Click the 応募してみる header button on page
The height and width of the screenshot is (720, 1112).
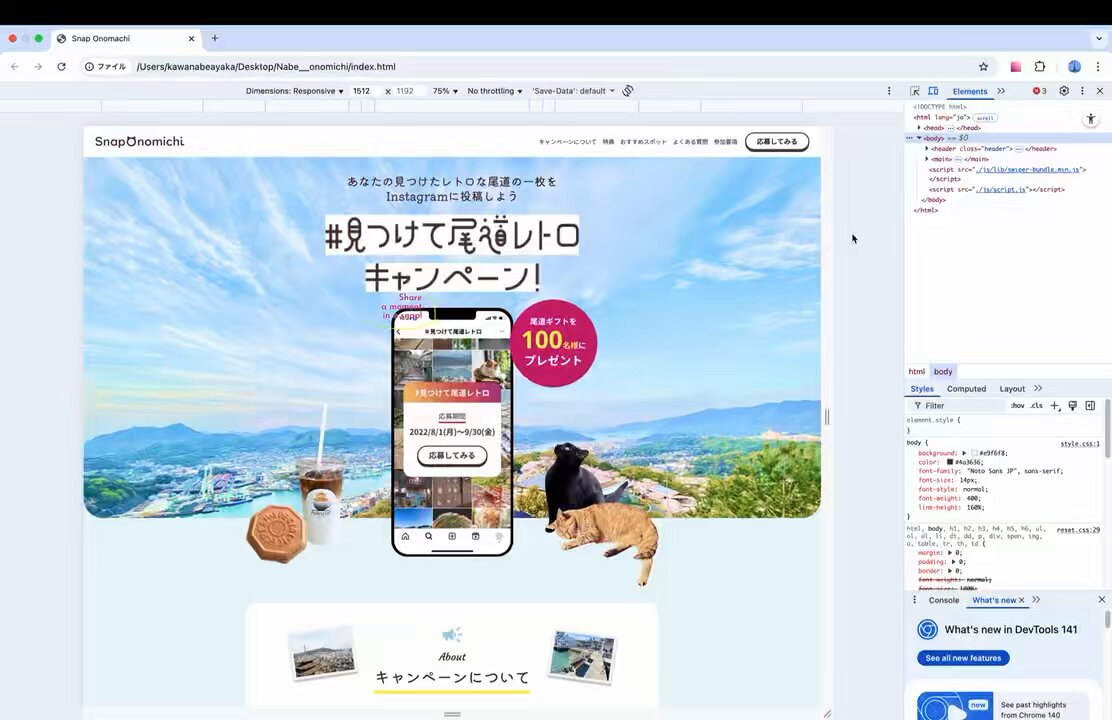777,142
